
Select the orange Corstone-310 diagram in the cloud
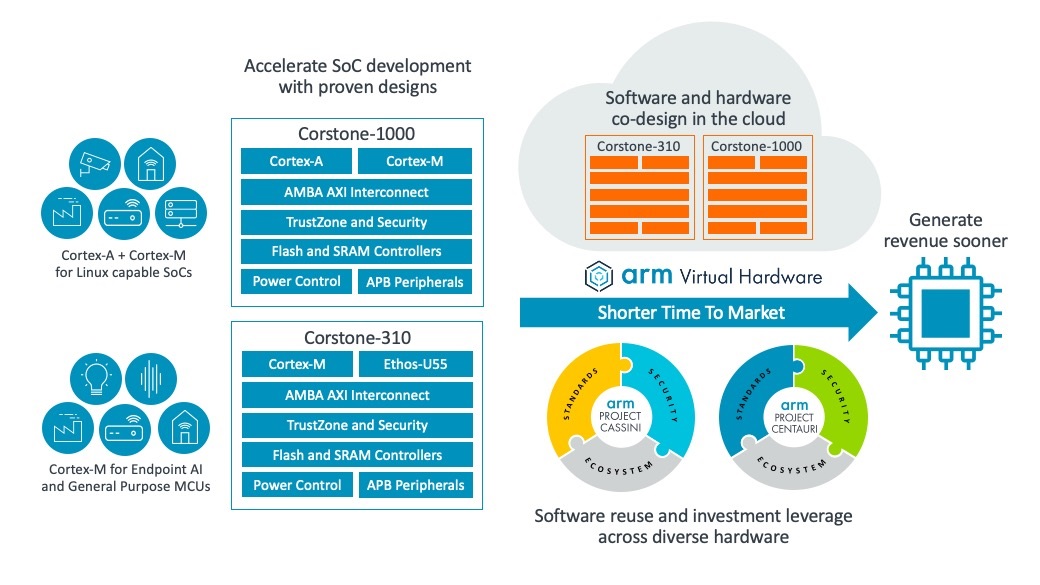(x=639, y=187)
